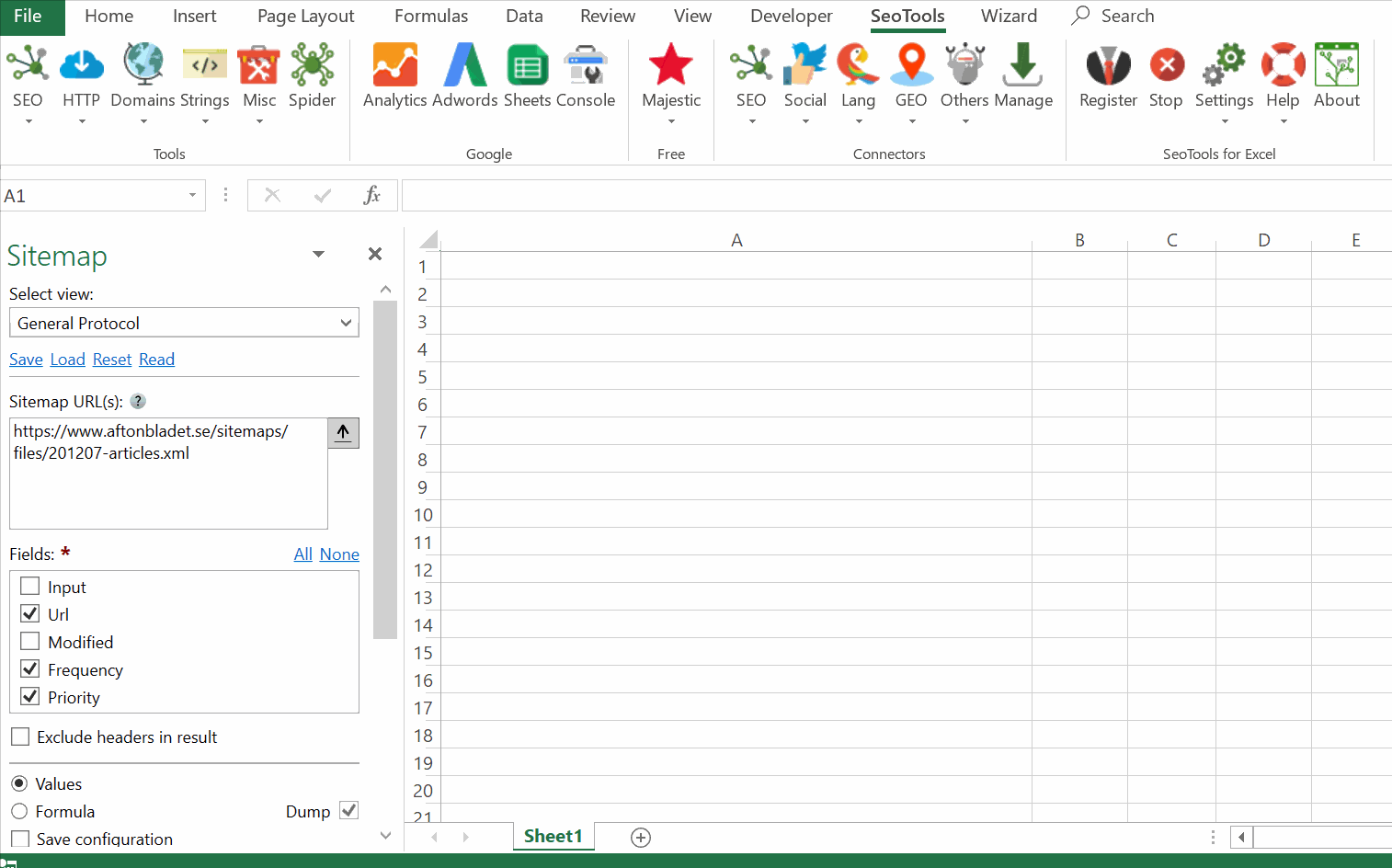The height and width of the screenshot is (868, 1392).
Task: Open Google Sheets connector
Action: pyautogui.click(x=528, y=65)
